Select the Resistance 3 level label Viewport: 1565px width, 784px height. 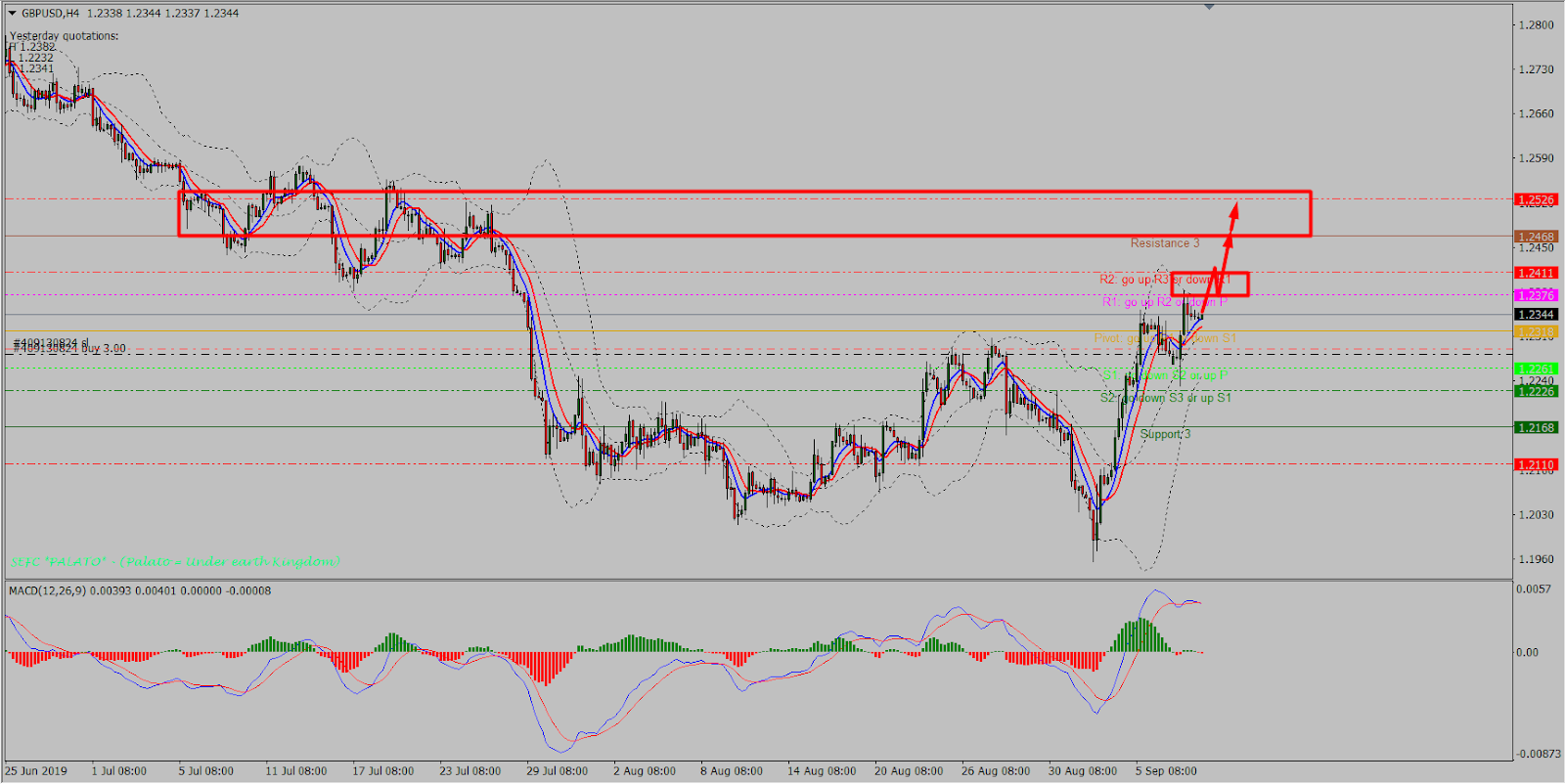[x=1164, y=243]
